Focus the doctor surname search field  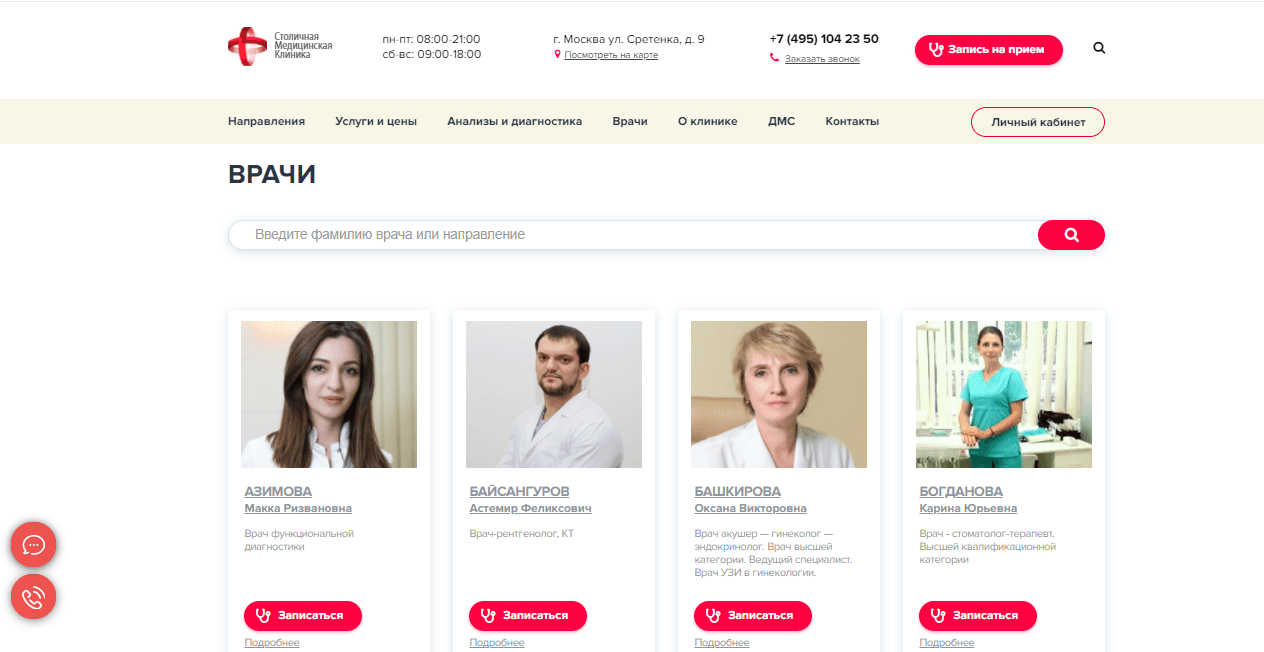633,235
